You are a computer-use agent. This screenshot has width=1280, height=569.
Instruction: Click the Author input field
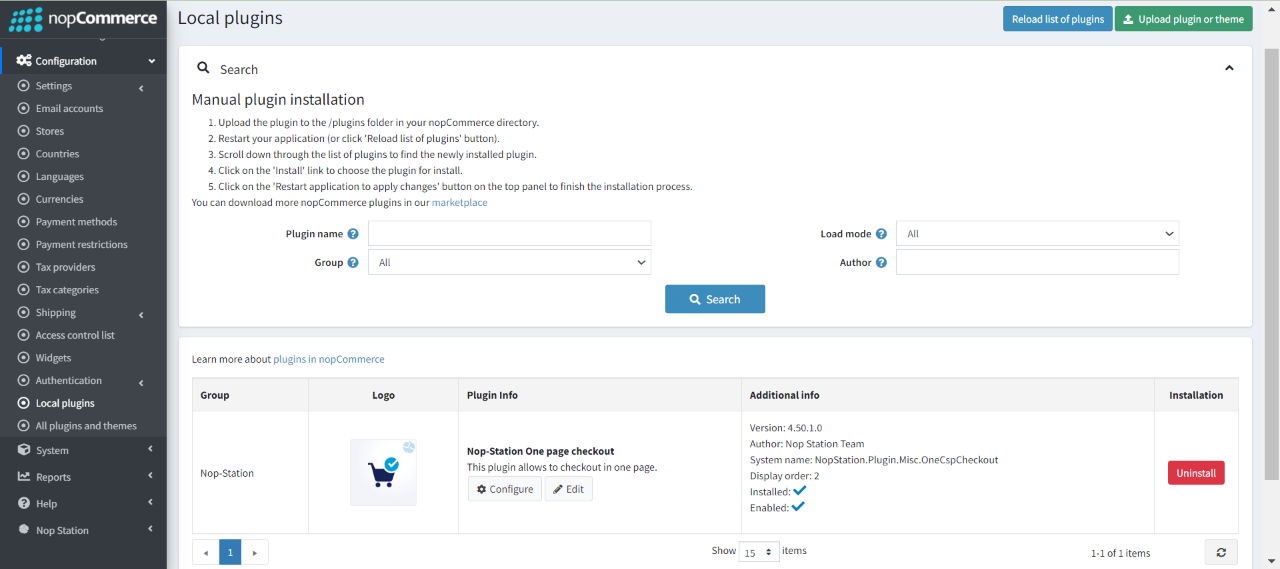click(x=1037, y=262)
